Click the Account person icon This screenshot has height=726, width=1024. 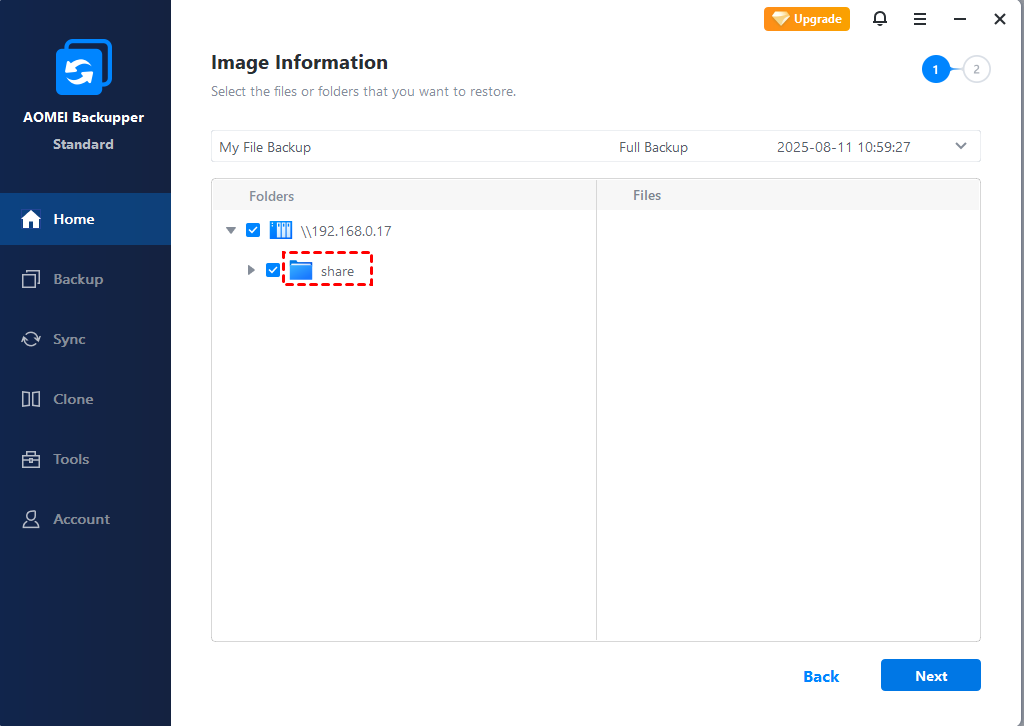(x=31, y=519)
